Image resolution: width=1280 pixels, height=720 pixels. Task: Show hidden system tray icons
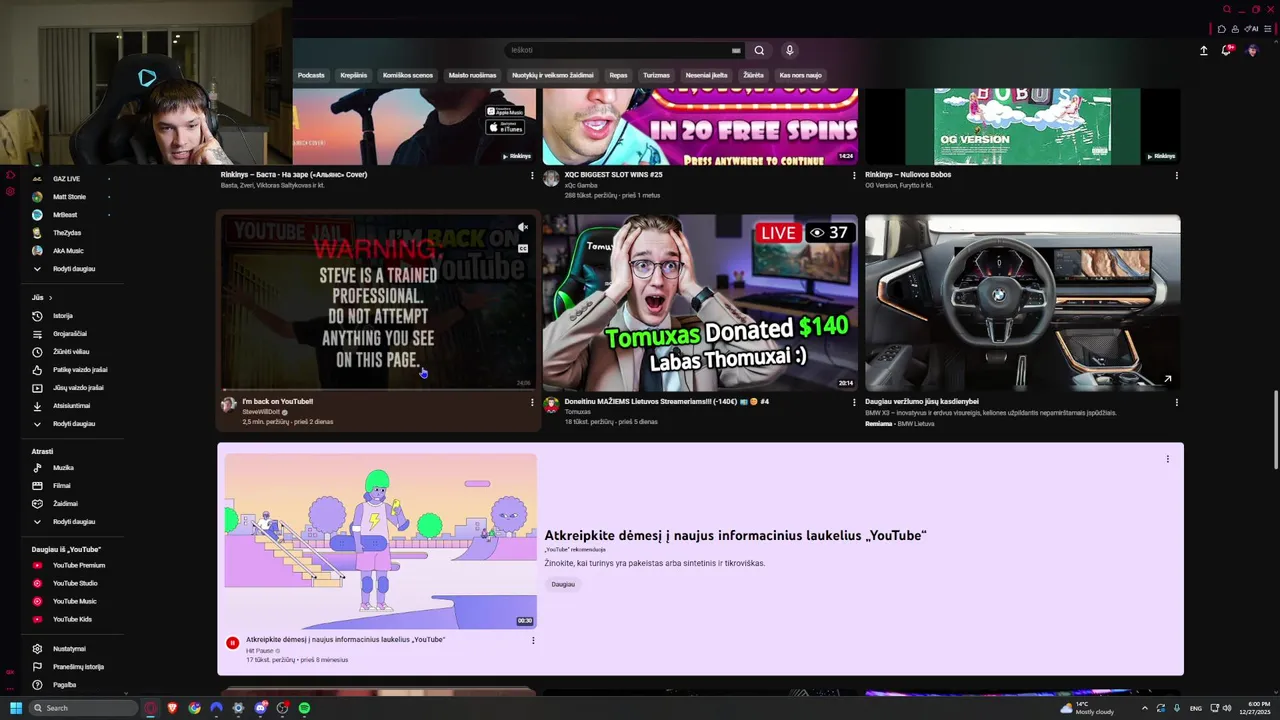tap(1145, 708)
